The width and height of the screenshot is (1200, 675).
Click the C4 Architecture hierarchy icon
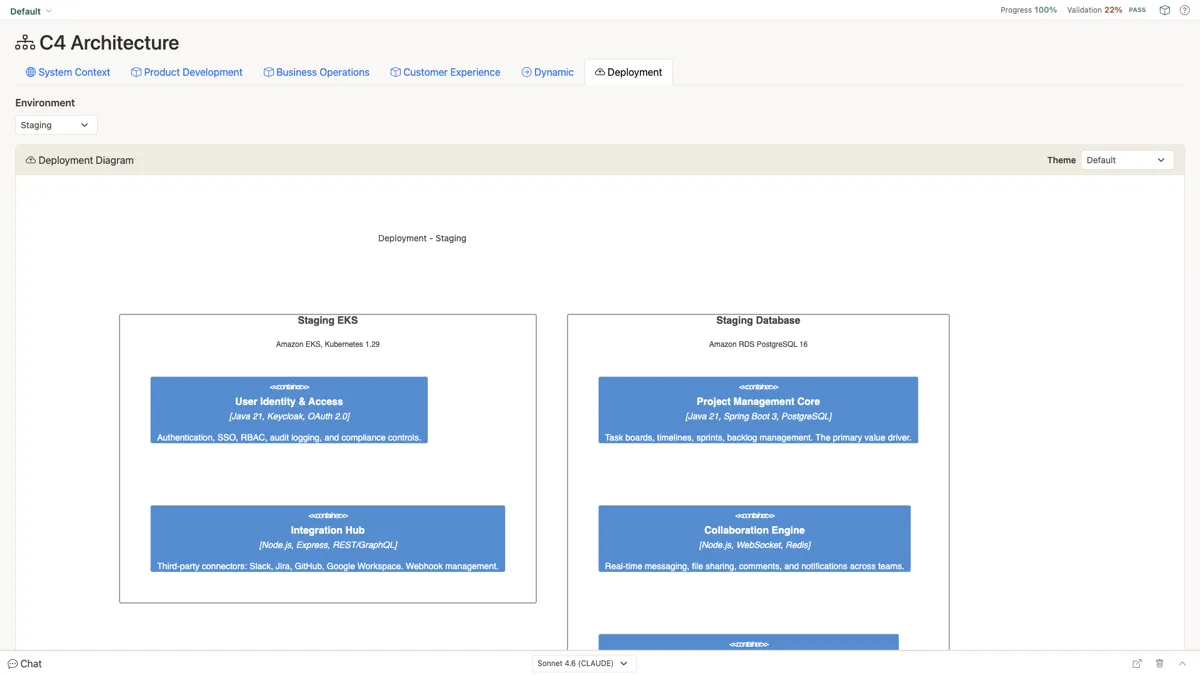pos(25,43)
